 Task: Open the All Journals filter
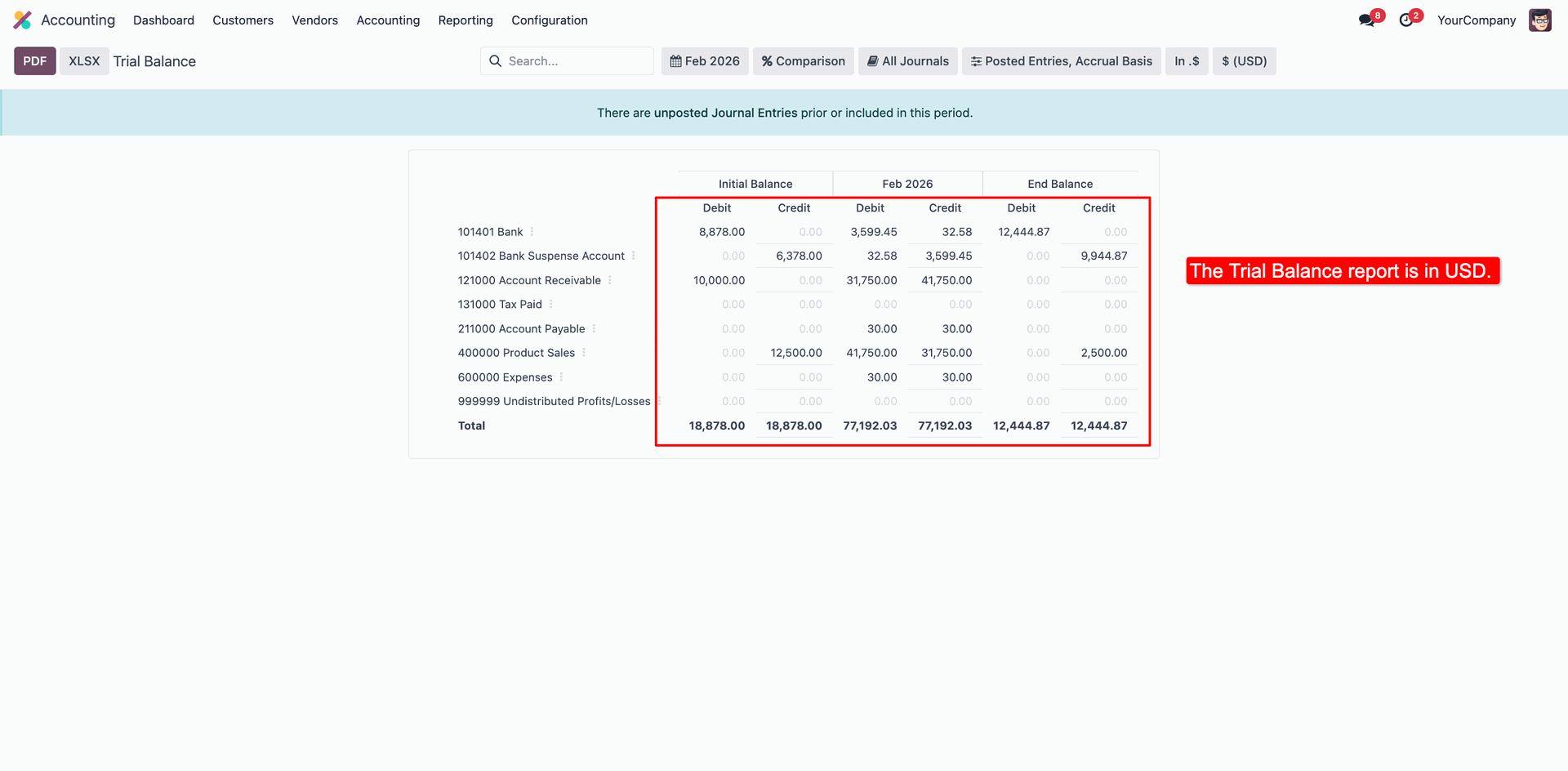coord(908,61)
